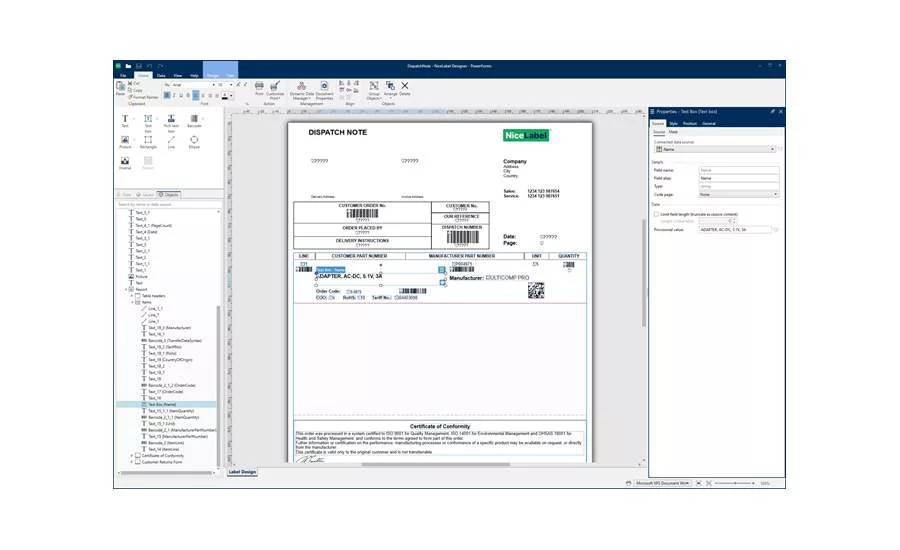This screenshot has height=550, width=900.
Task: Switch to the Data ribbon tab
Action: point(161,75)
